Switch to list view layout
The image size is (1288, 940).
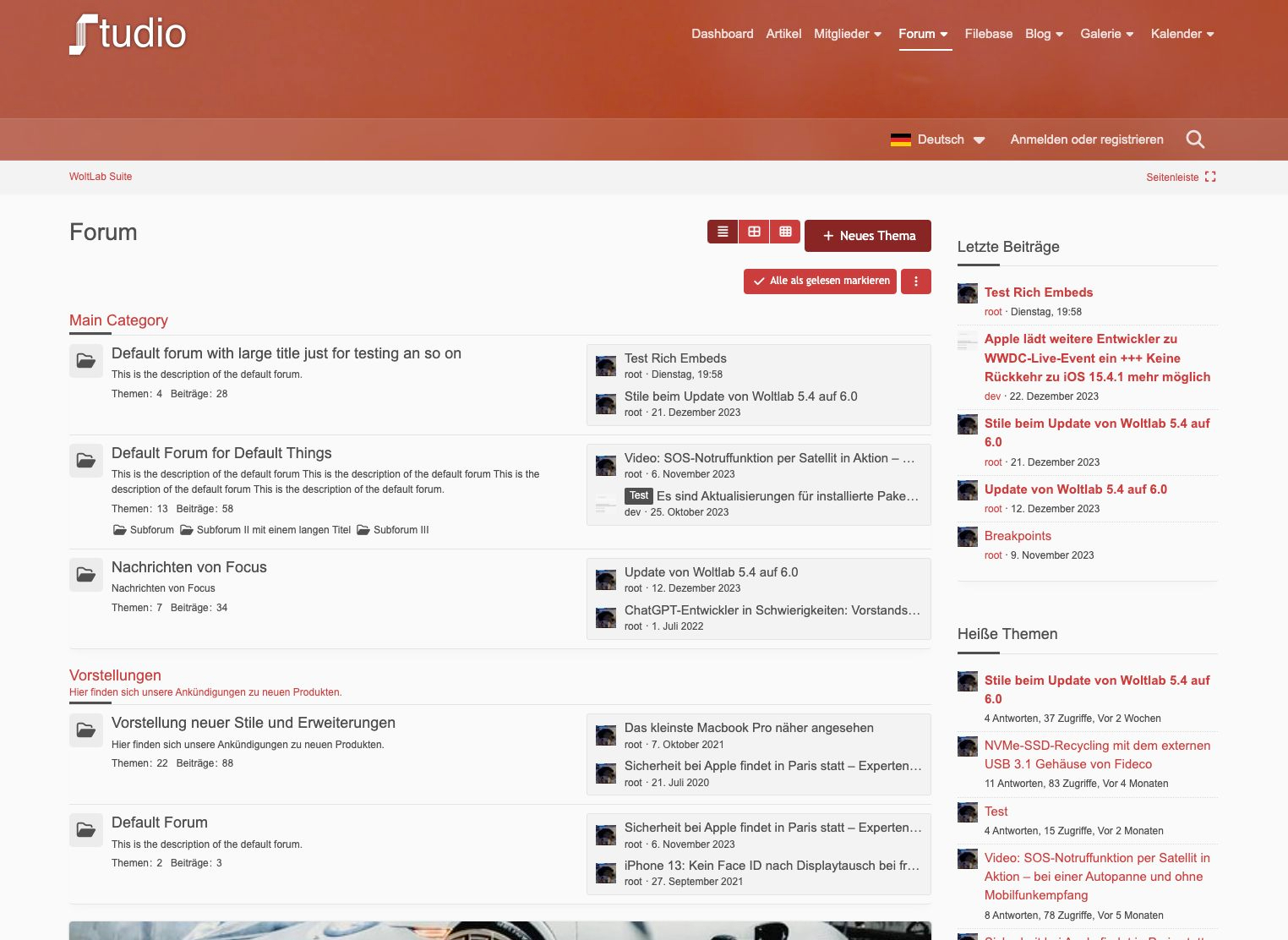pos(723,232)
